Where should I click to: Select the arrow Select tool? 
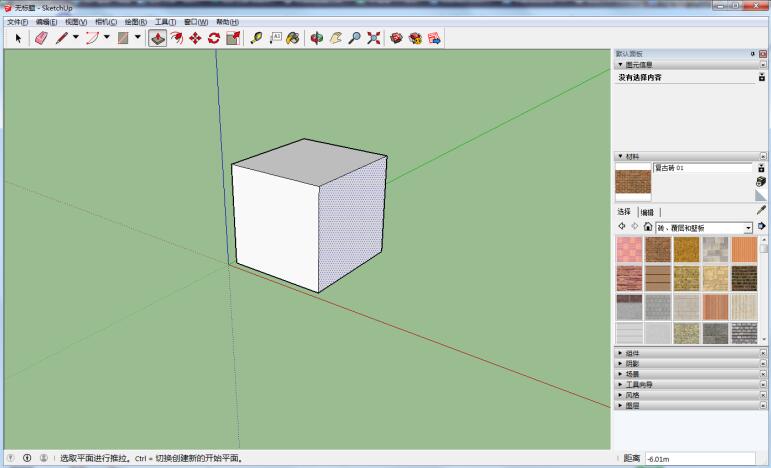click(17, 38)
